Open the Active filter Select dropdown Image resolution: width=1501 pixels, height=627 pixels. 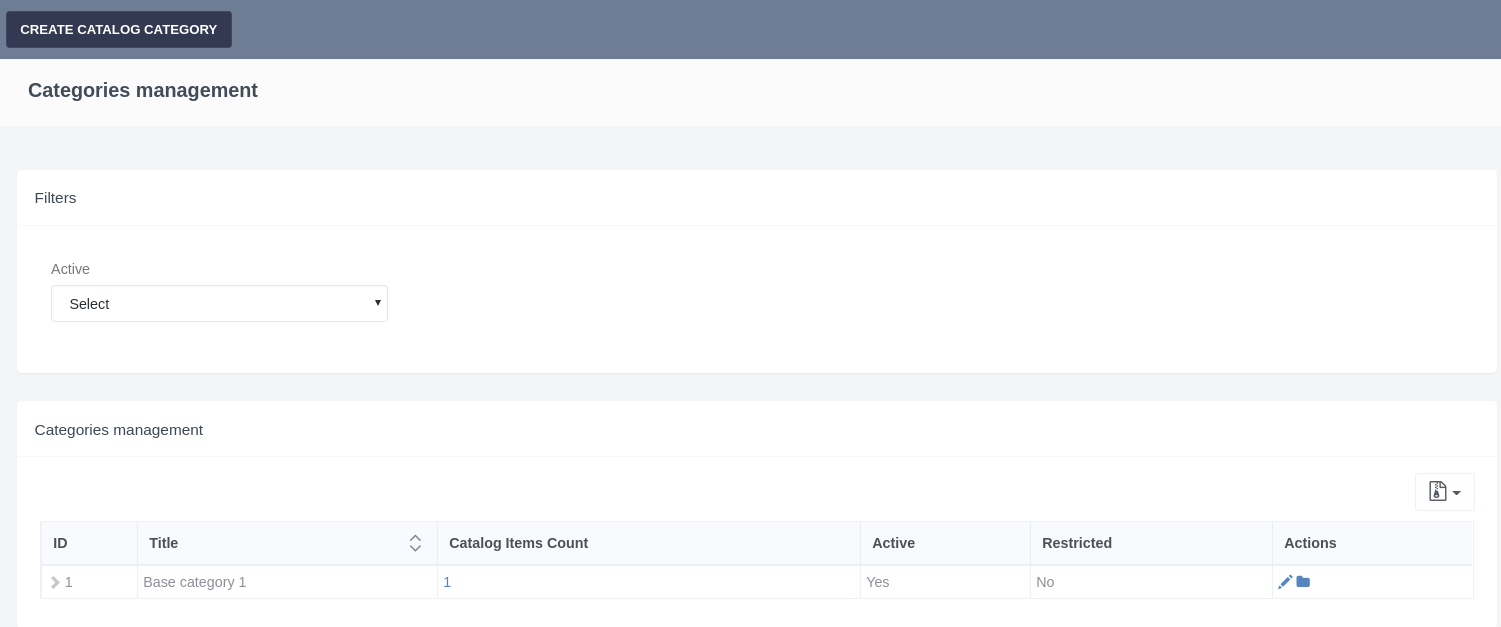219,304
